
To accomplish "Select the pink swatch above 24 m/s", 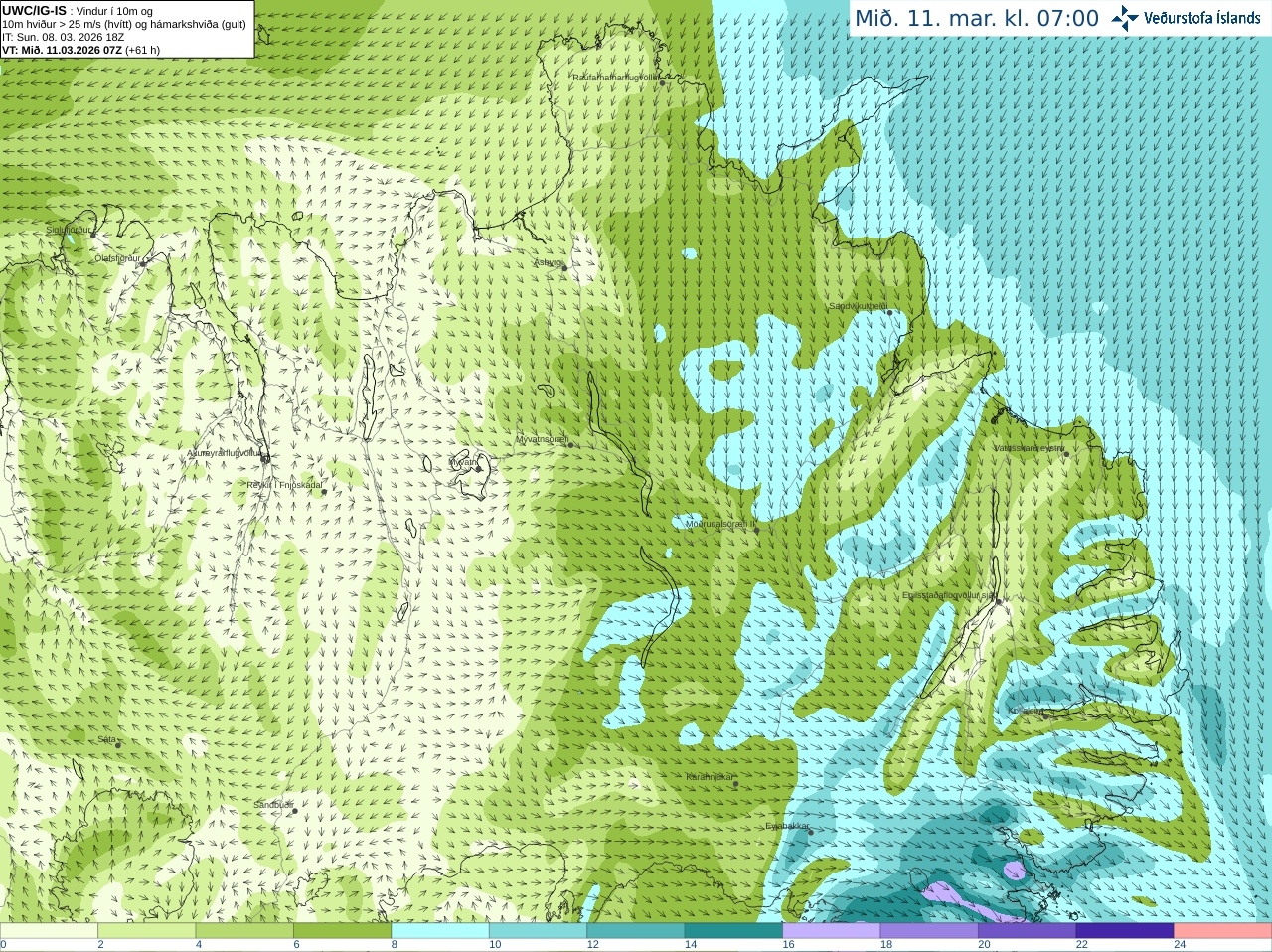I will (x=1223, y=931).
